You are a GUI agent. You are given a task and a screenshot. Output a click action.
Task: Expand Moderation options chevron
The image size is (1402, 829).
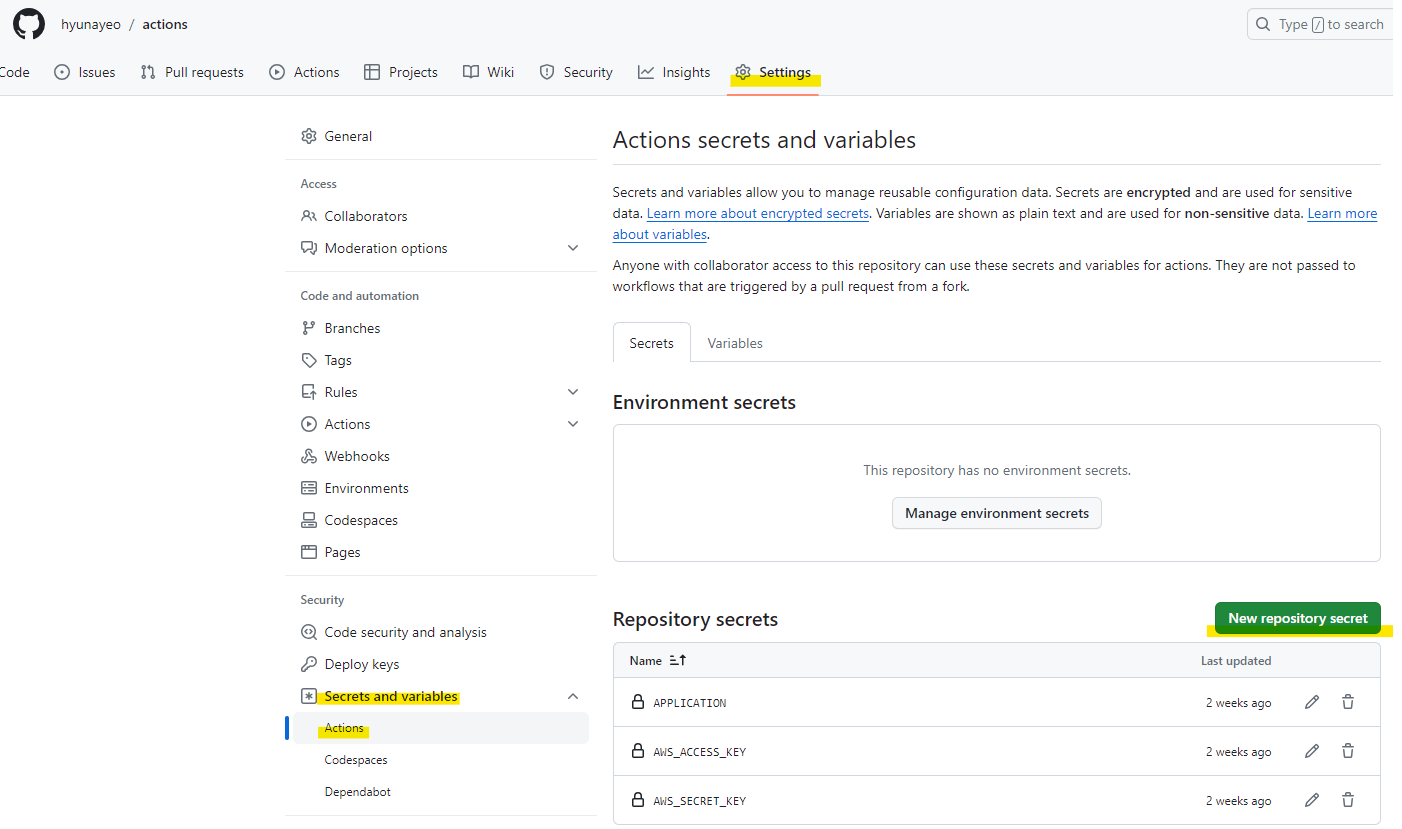[x=573, y=248]
